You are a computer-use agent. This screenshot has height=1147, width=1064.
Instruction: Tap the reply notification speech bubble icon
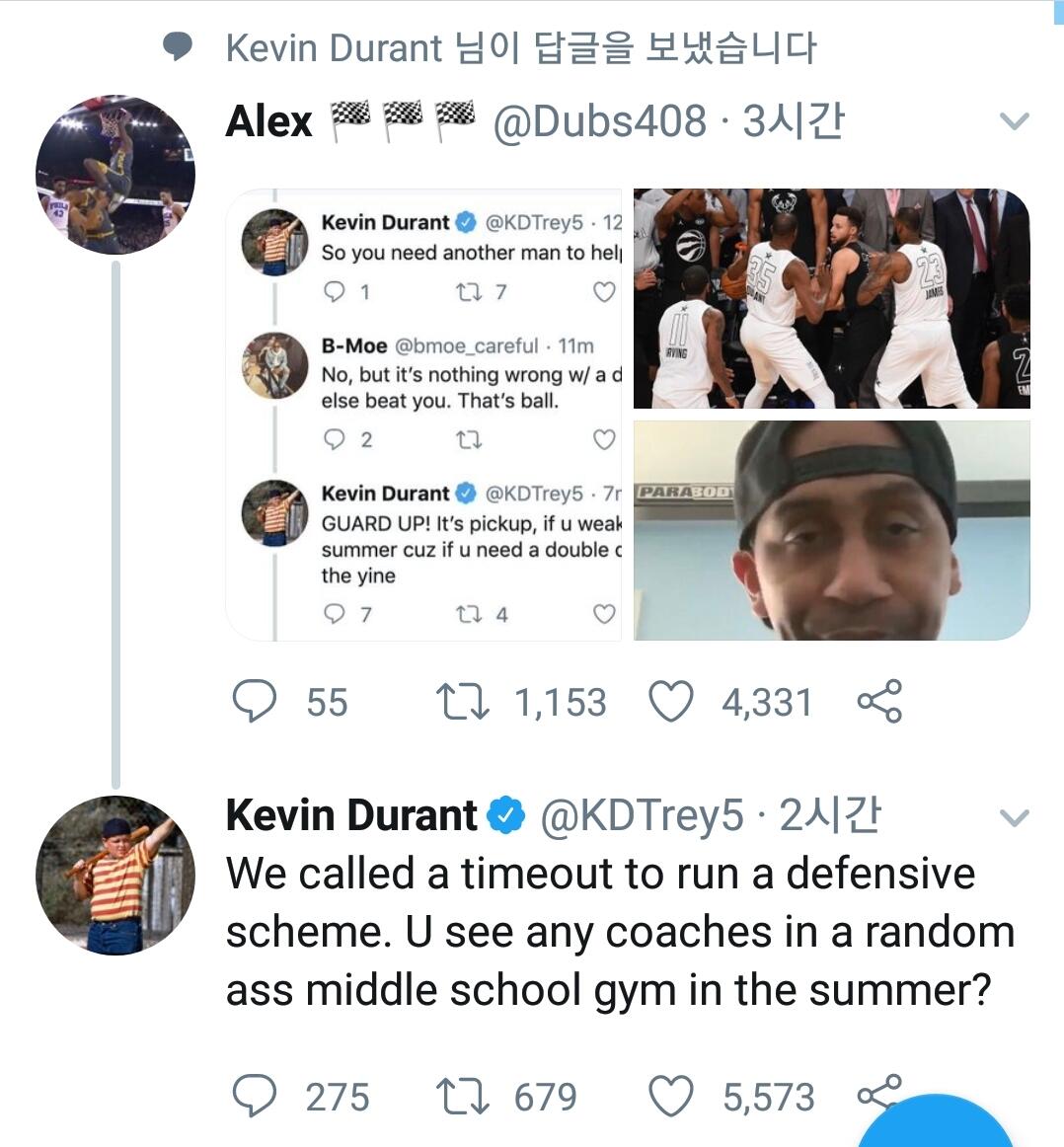(x=177, y=46)
